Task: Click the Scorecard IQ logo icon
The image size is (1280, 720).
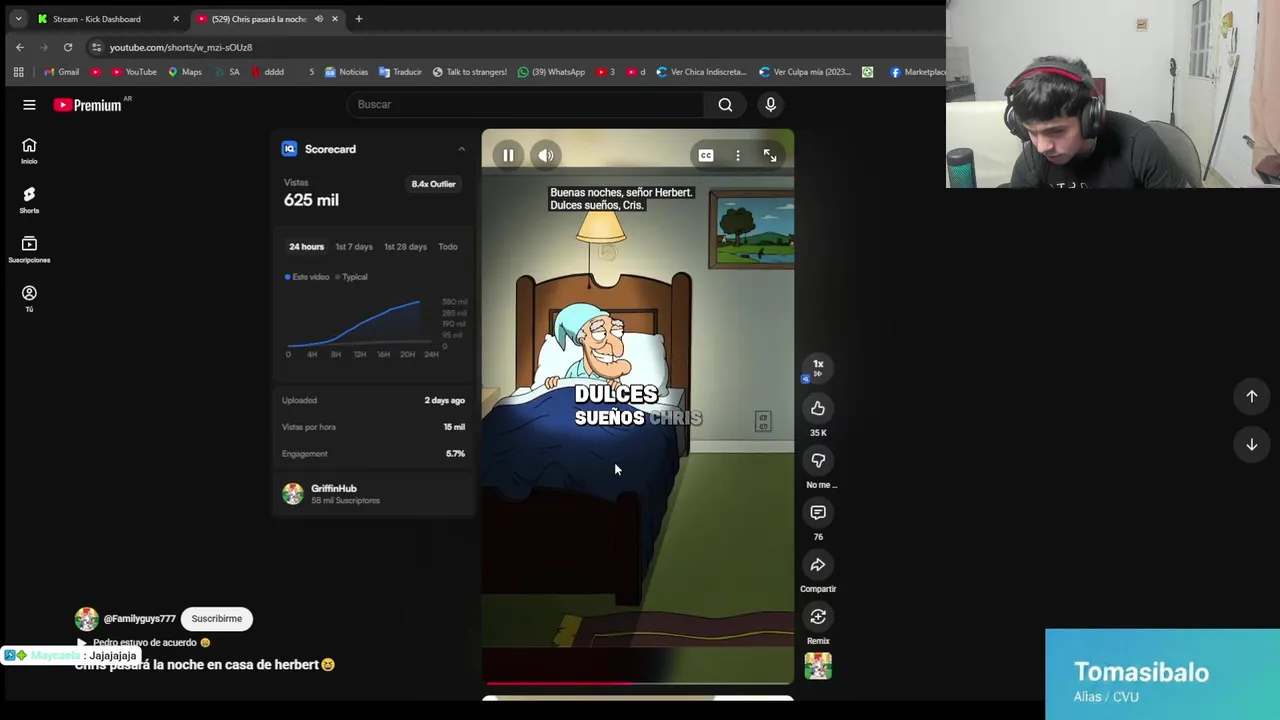Action: click(289, 149)
